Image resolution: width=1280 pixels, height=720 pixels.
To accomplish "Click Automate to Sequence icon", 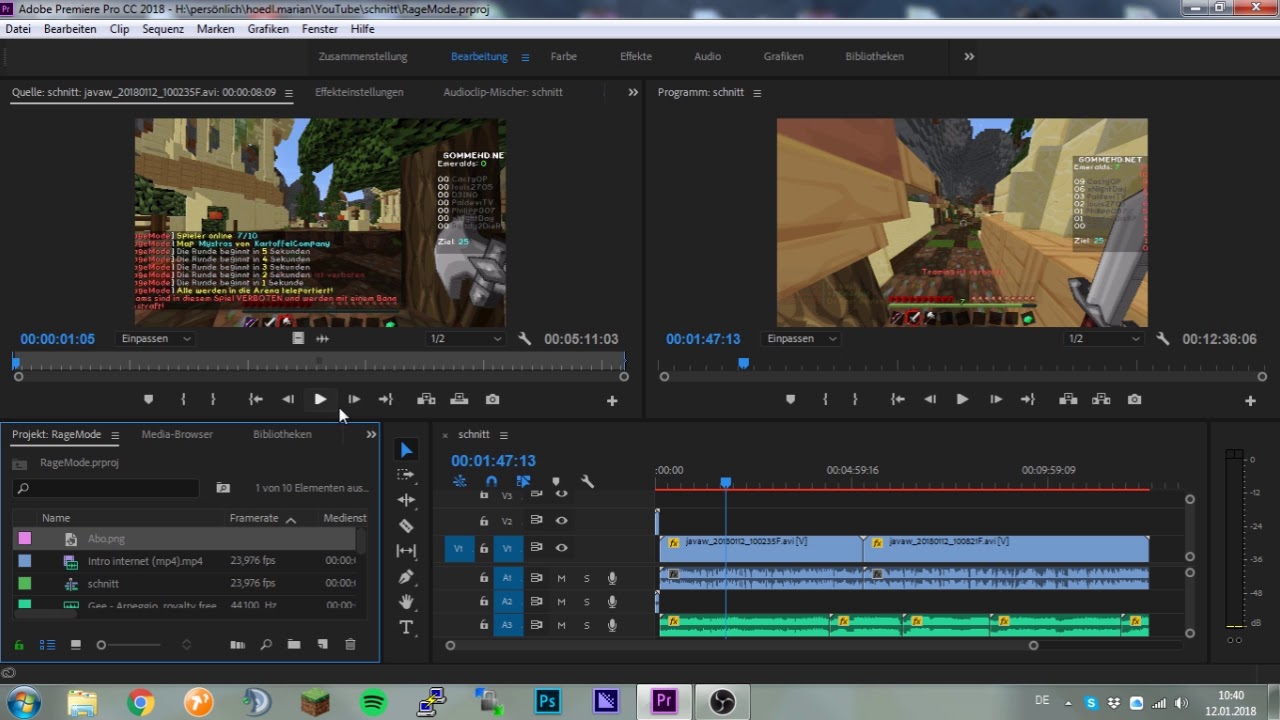I will coord(237,645).
